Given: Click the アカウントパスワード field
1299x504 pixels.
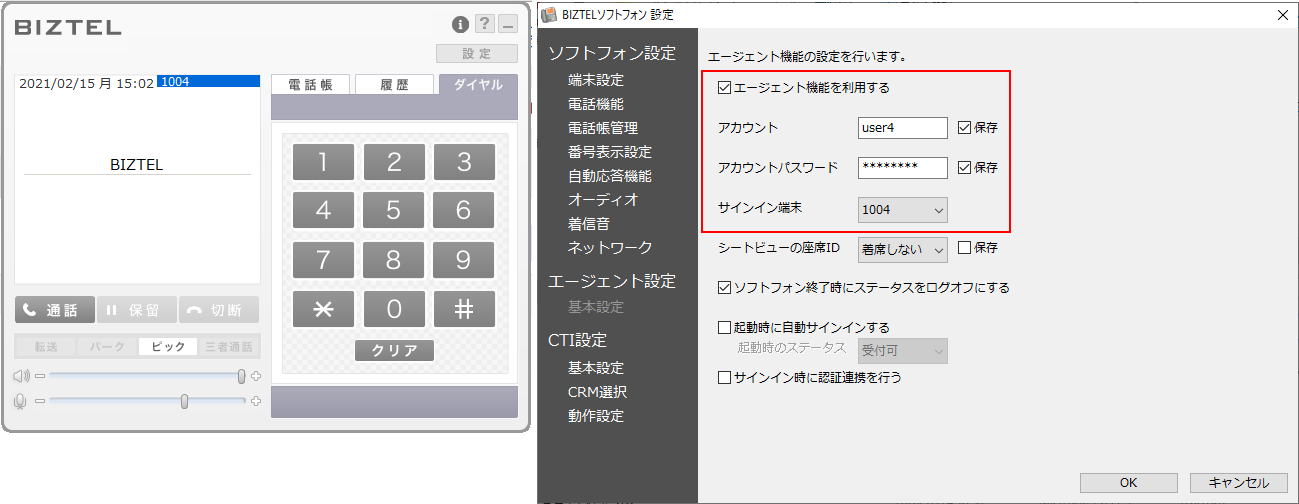Looking at the screenshot, I should coord(903,168).
